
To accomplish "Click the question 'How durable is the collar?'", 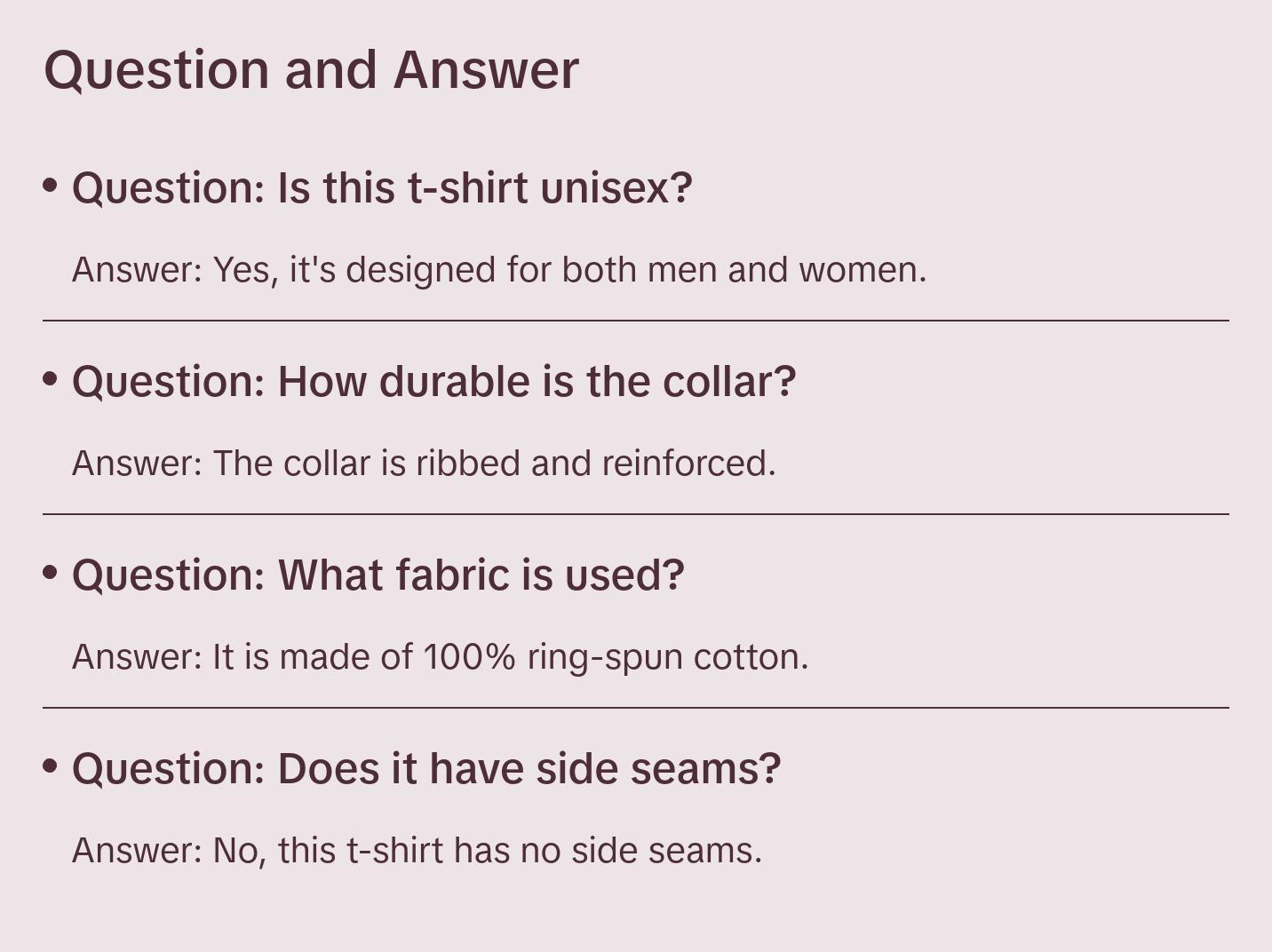I will click(433, 382).
